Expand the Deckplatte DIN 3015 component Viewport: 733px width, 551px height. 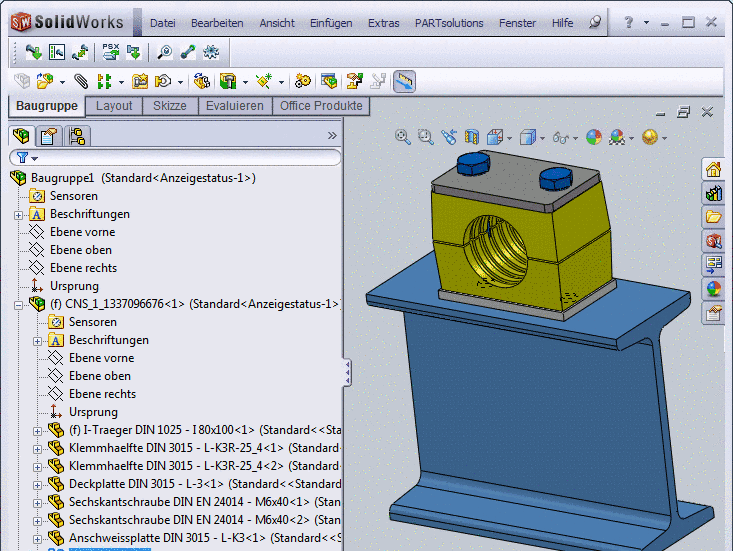pos(38,484)
